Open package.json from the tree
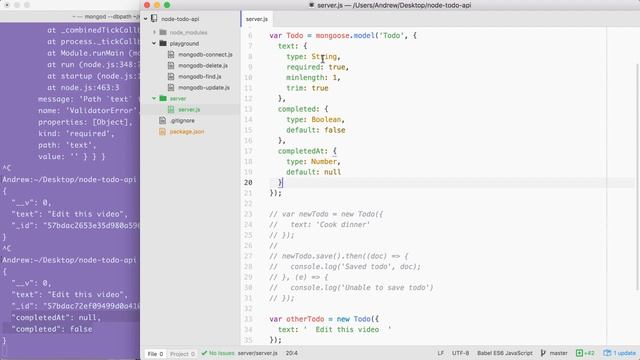The image size is (640, 360). (187, 131)
